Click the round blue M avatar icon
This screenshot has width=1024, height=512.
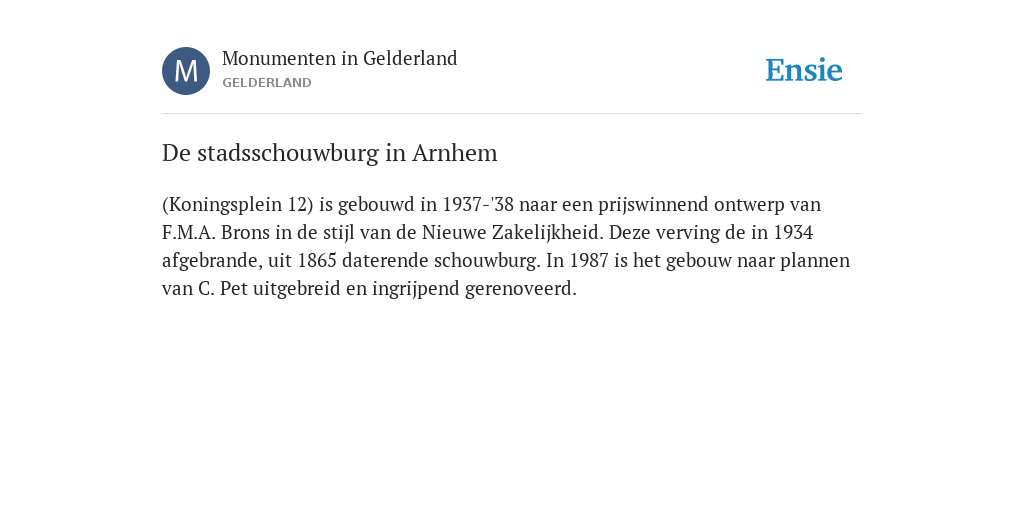click(186, 71)
